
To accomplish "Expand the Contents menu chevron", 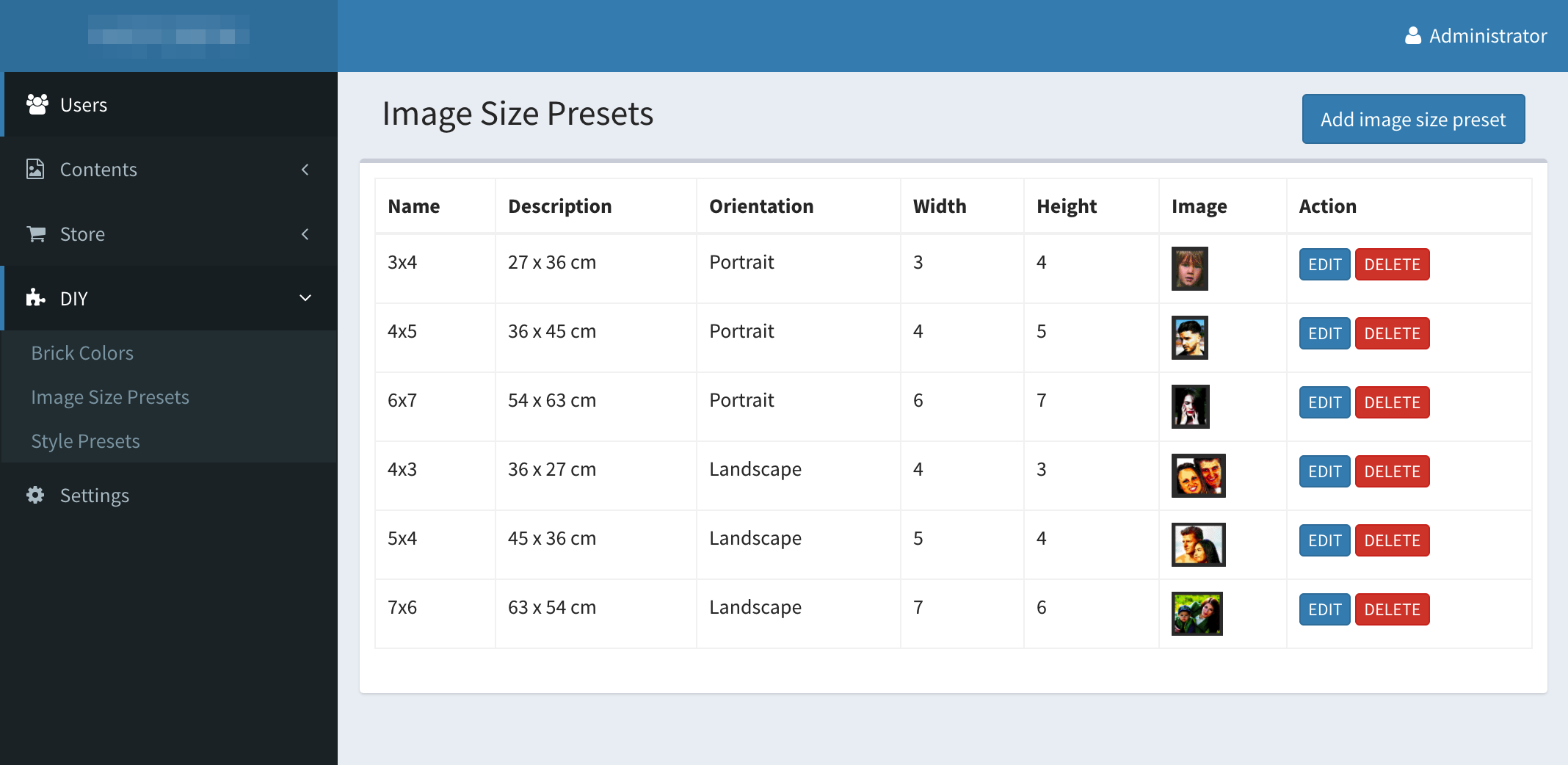I will tap(305, 170).
